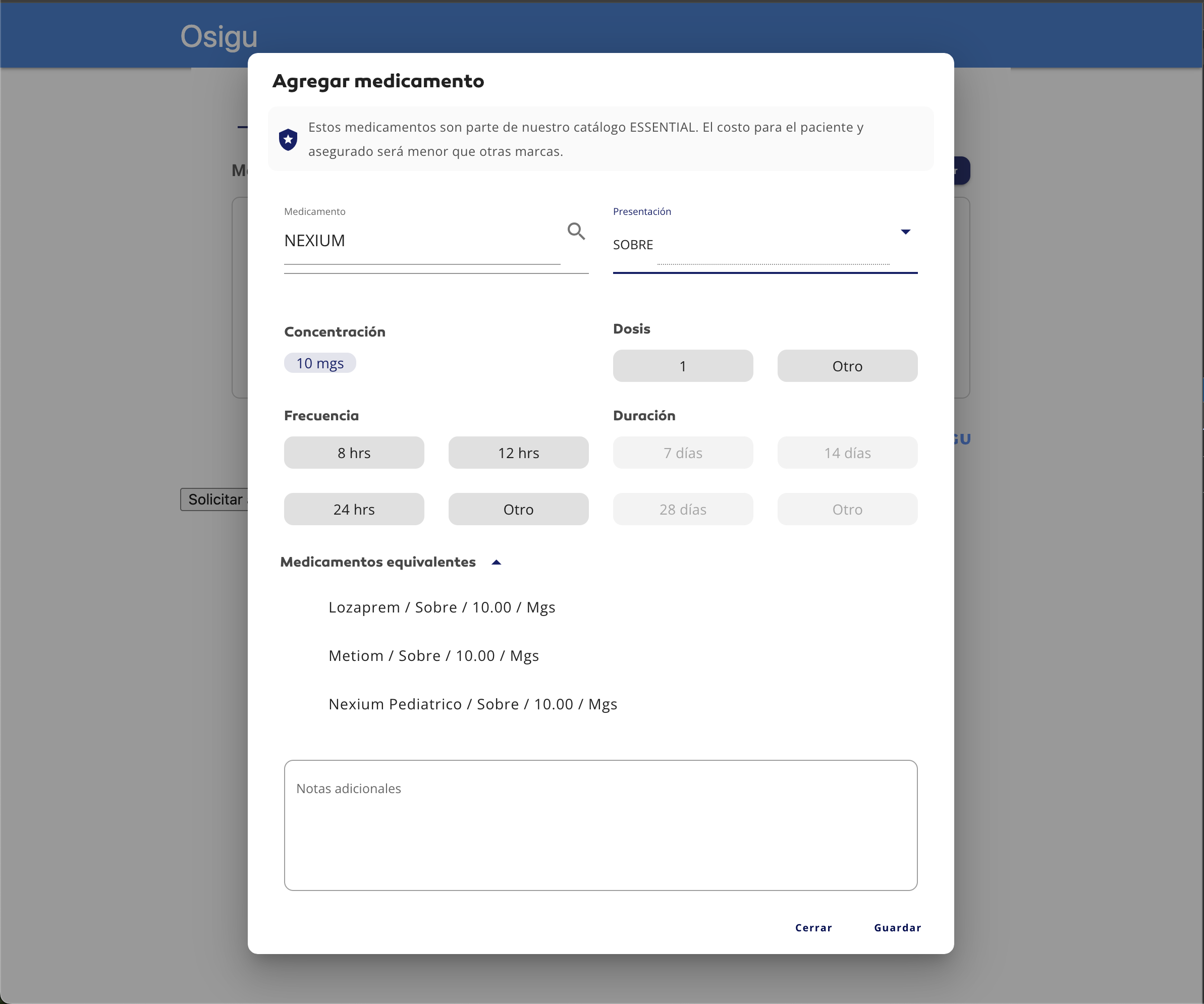Select the 10 mgs concentration chip
This screenshot has height=1004, width=1204.
coord(320,363)
